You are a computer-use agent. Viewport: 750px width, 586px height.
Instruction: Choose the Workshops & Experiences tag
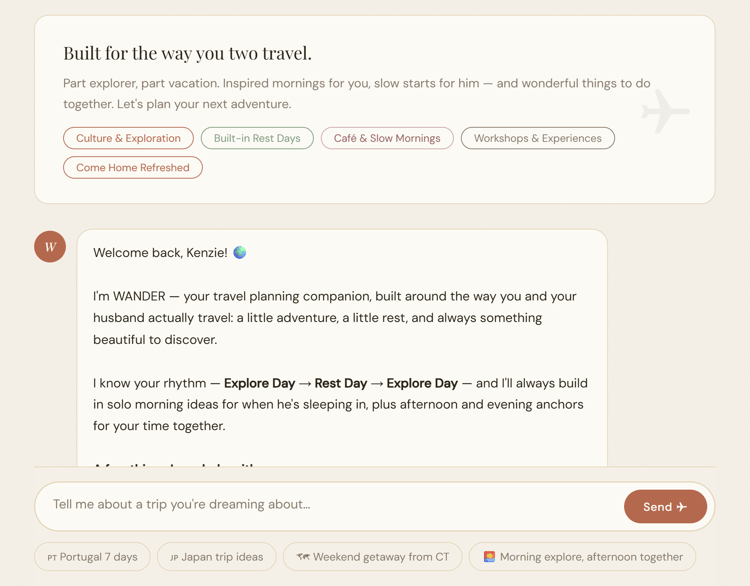coord(538,138)
